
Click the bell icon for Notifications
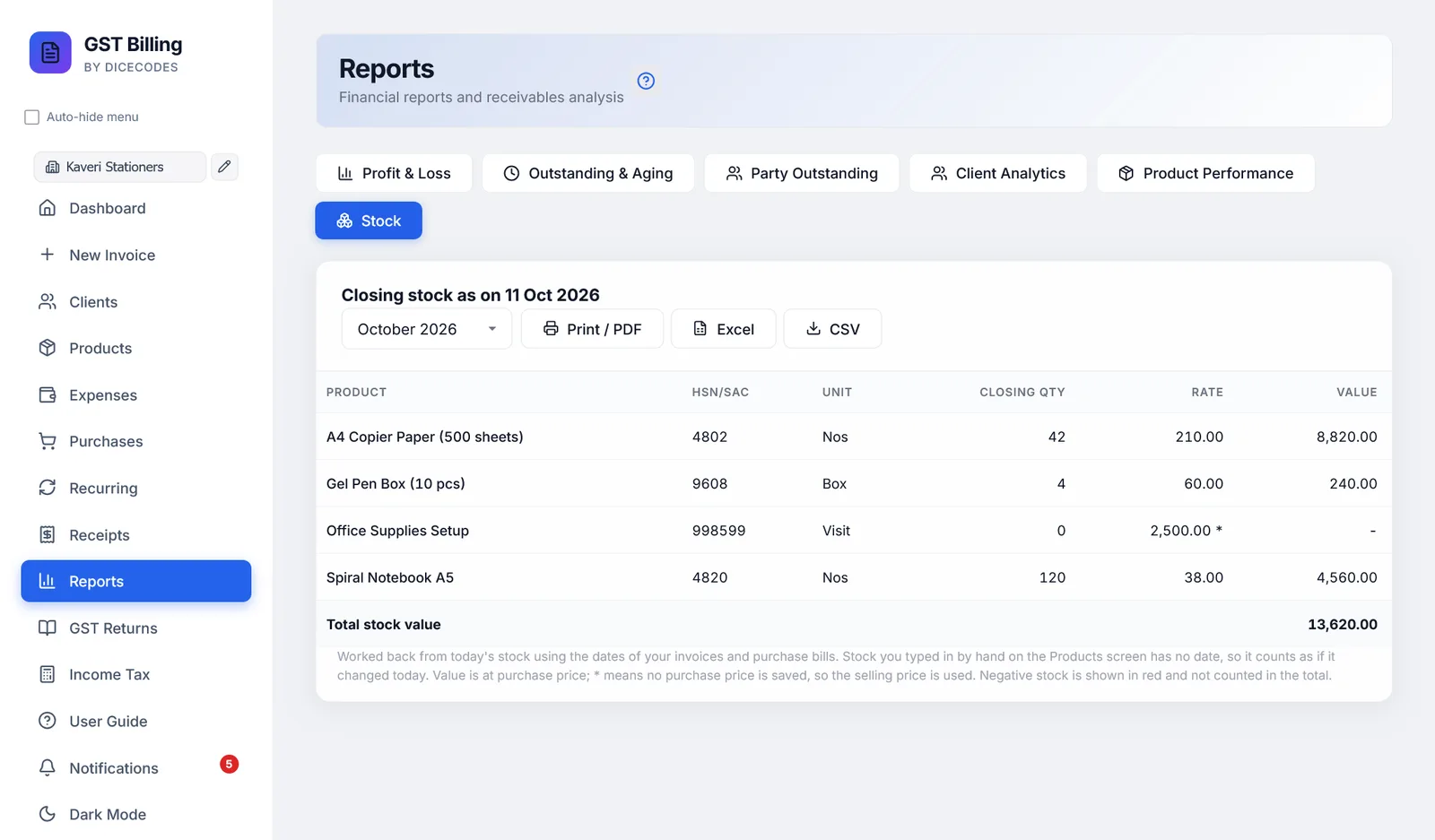[48, 768]
